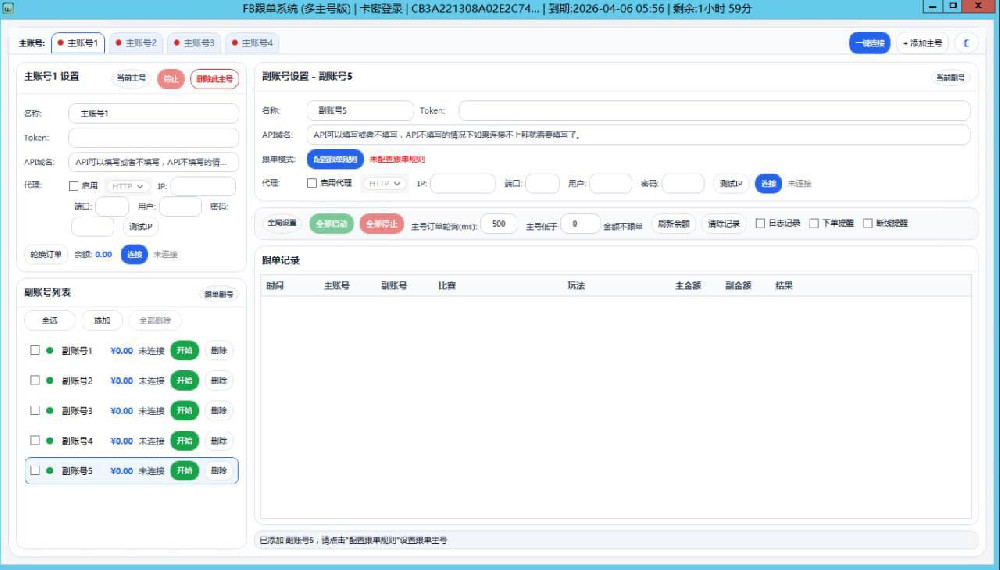Click the 用户 field in 主账号1 设置
This screenshot has width=1000, height=570.
180,206
